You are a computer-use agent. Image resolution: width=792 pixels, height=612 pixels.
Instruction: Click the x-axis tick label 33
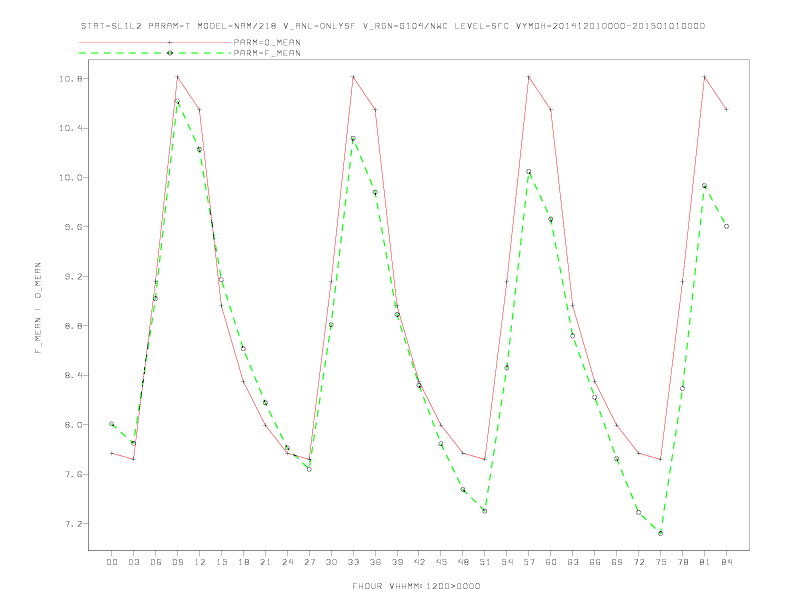(x=353, y=562)
